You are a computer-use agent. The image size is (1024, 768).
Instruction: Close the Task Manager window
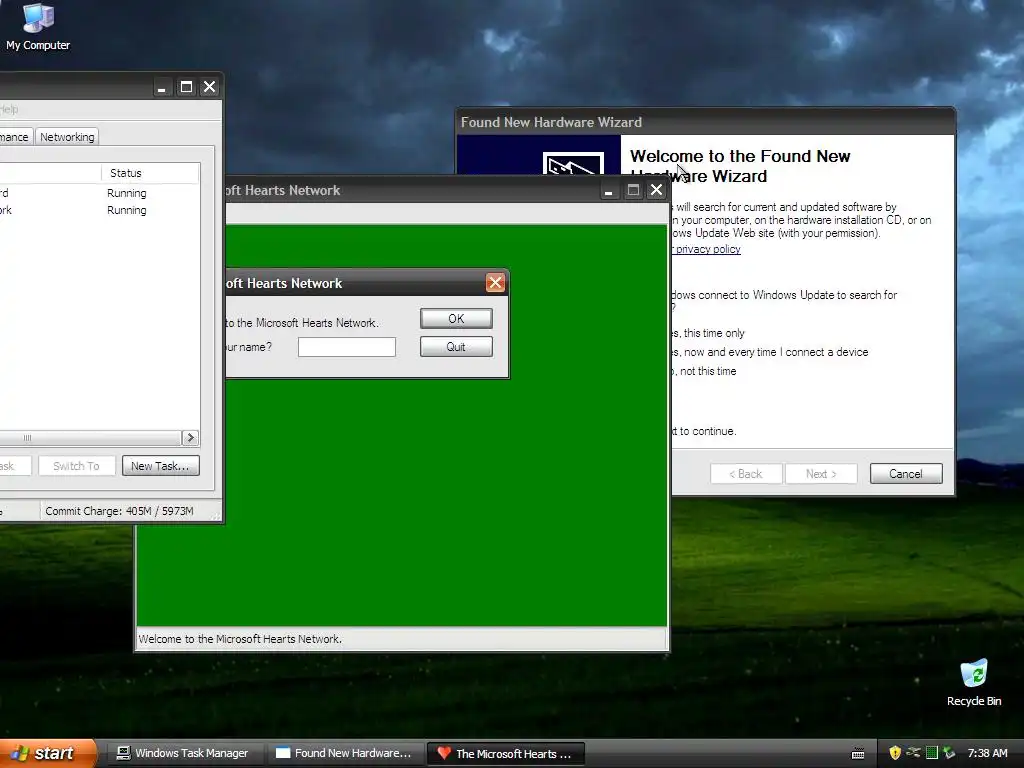point(210,87)
